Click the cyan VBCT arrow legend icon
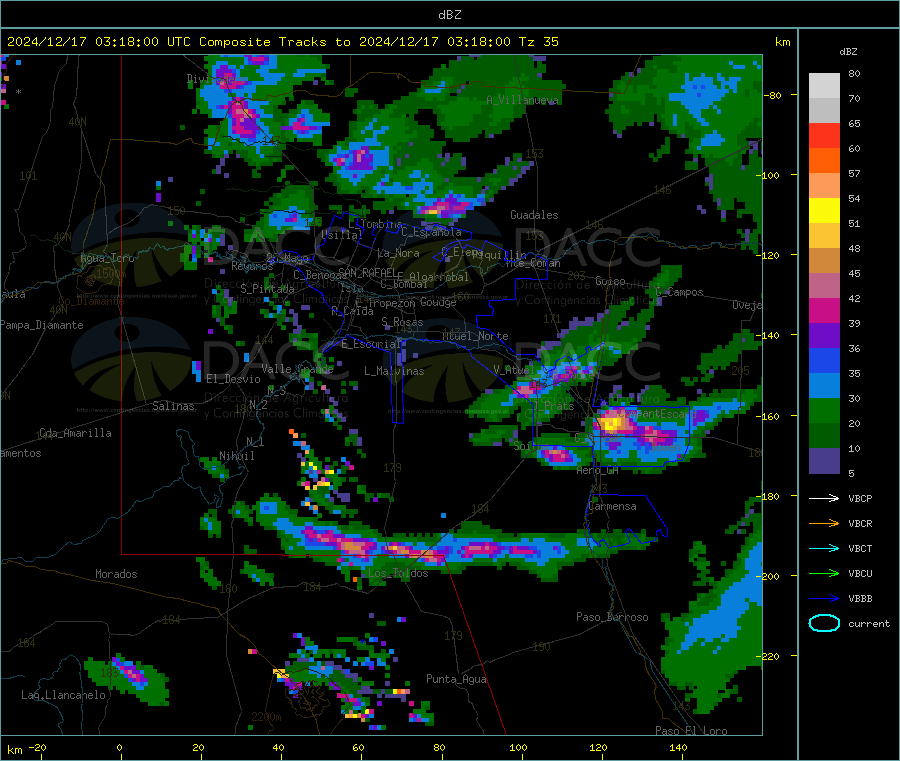The height and width of the screenshot is (761, 900). click(x=824, y=549)
